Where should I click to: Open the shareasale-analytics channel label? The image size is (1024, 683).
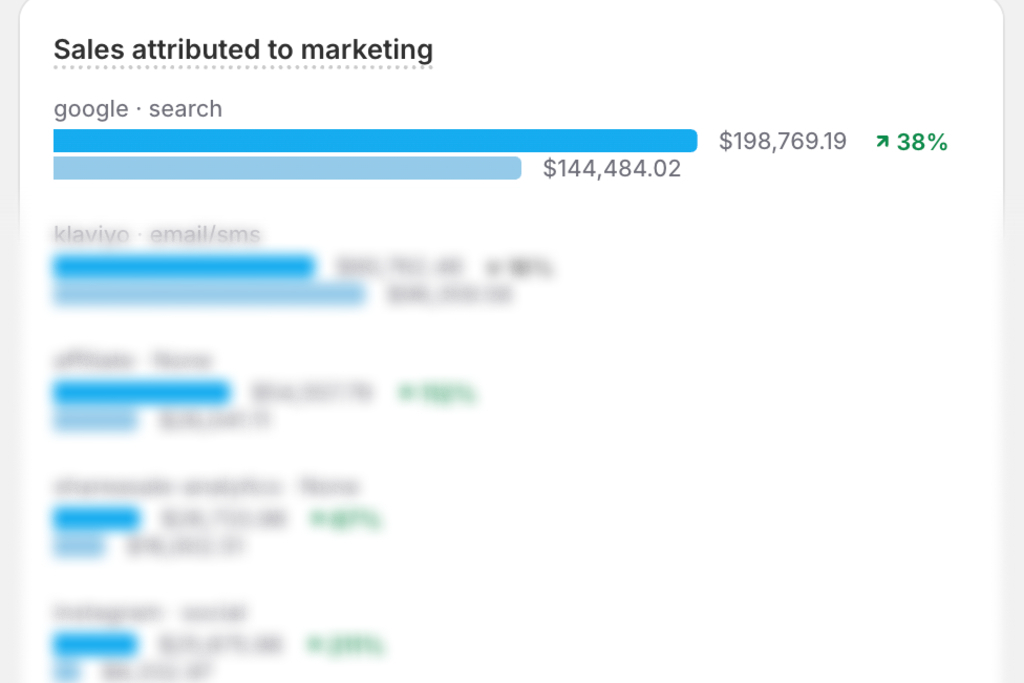206,486
